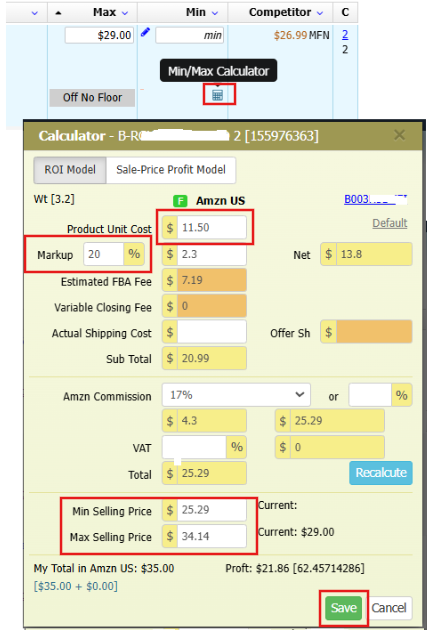Click the [$35.00 + $0.00] breakdown text
Image resolution: width=427 pixels, height=630 pixels.
tap(76, 586)
